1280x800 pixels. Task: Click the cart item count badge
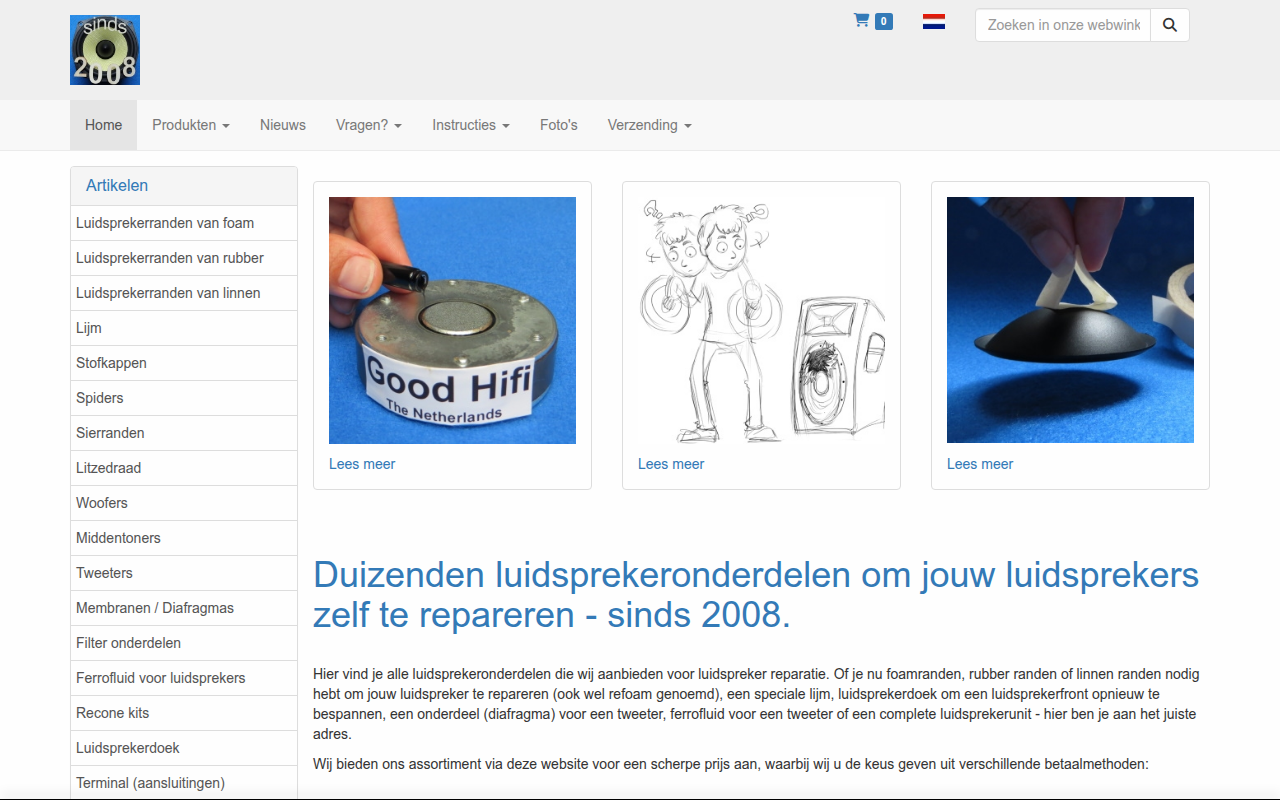click(884, 21)
